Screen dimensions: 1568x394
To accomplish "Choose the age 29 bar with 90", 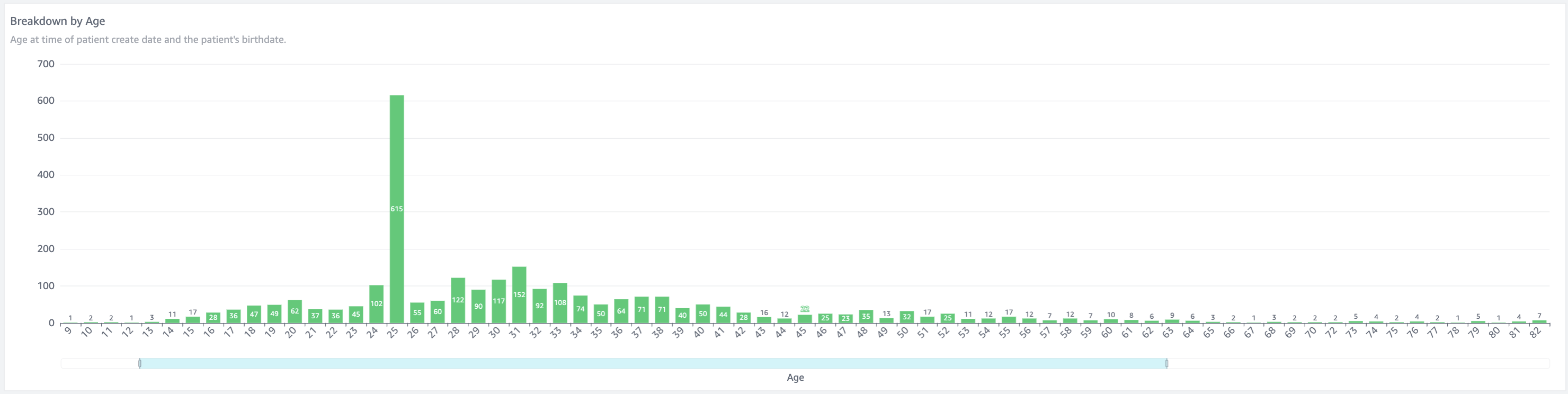I will tap(478, 306).
